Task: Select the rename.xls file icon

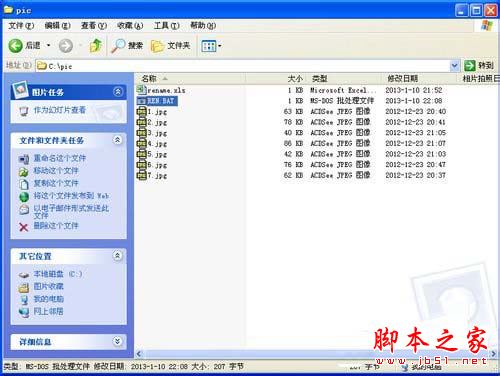Action: pos(142,90)
